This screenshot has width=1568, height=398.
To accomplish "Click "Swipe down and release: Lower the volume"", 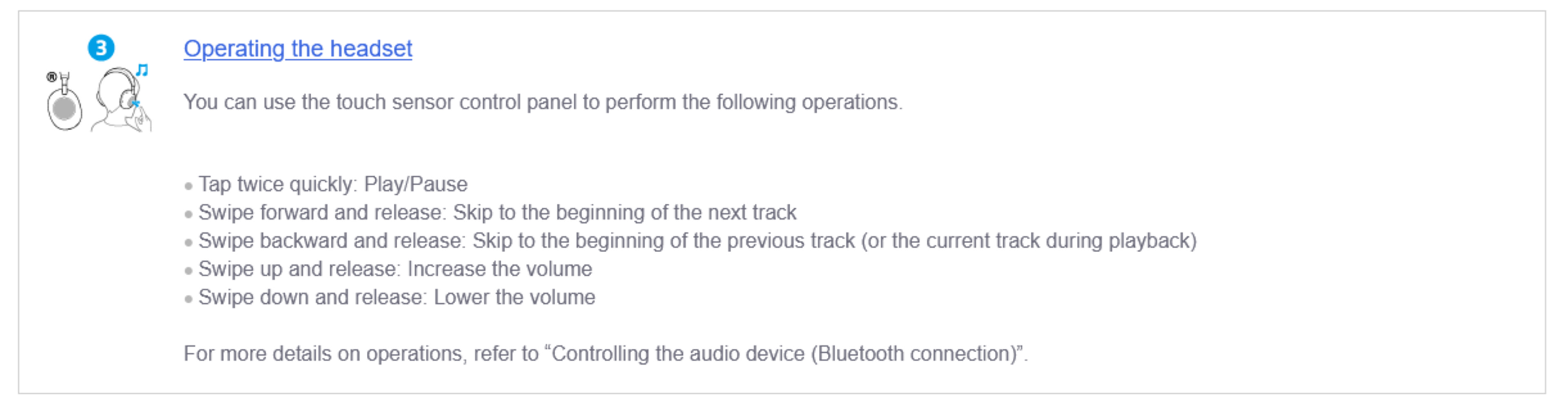I will [x=396, y=297].
